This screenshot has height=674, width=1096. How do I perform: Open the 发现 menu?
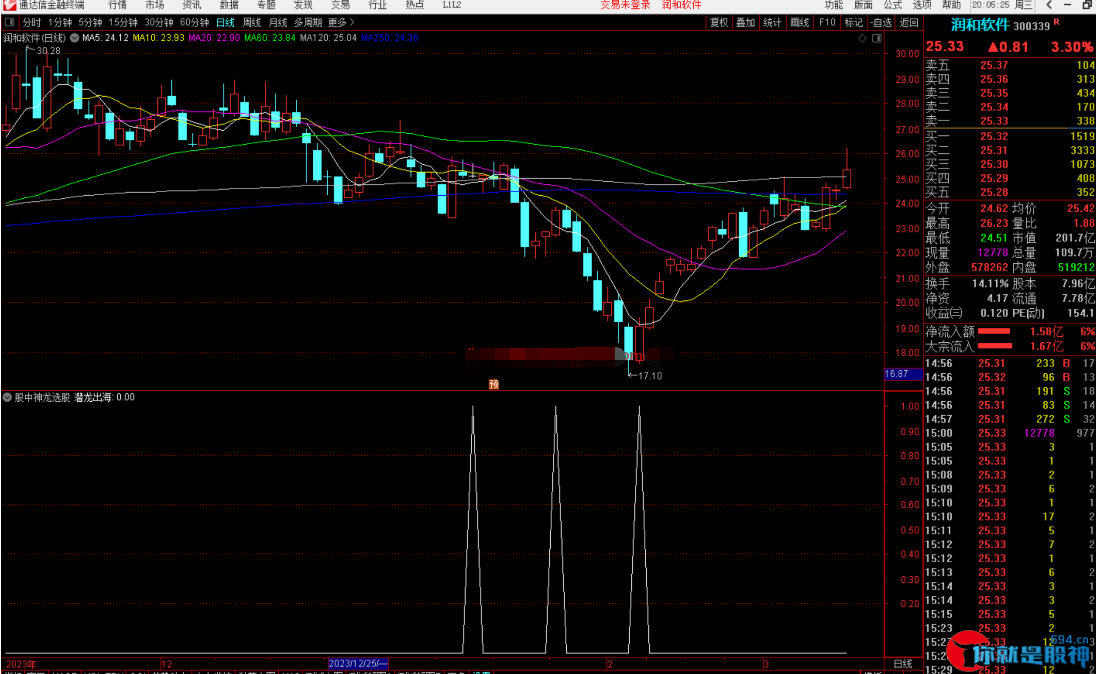pos(303,5)
